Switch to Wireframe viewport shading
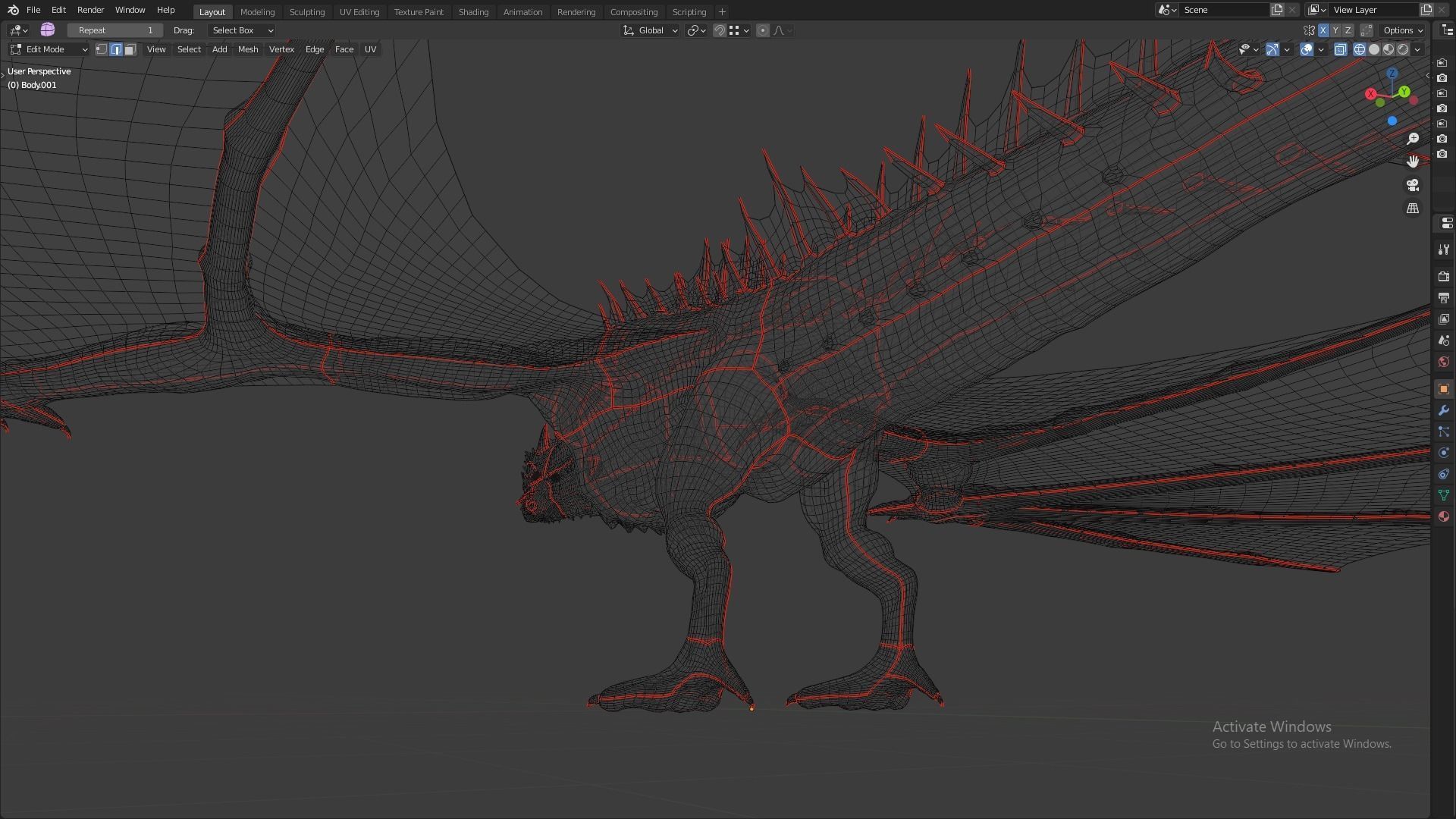Image resolution: width=1456 pixels, height=819 pixels. (1360, 49)
